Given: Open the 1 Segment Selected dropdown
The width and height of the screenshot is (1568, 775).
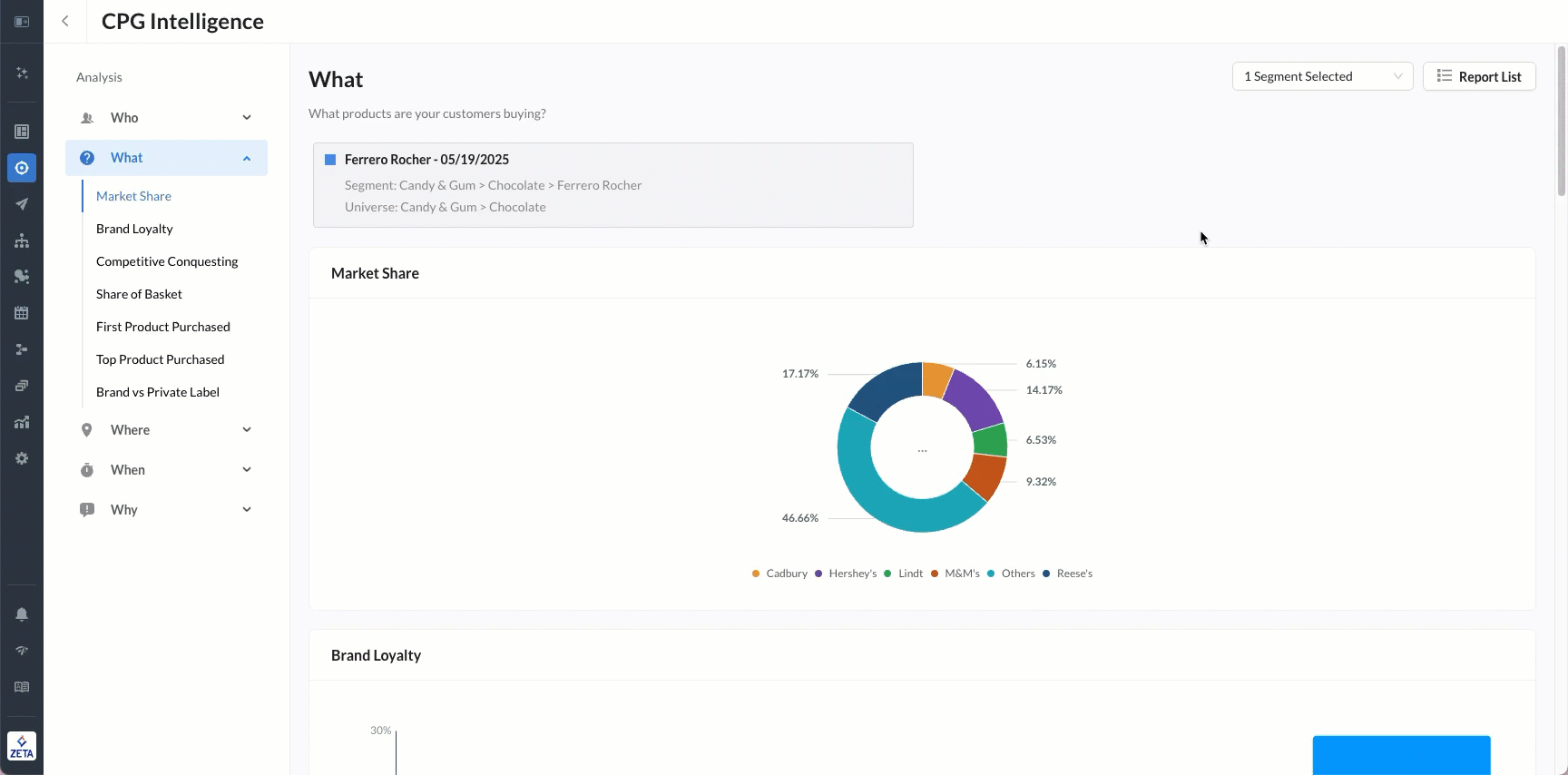Looking at the screenshot, I should (1322, 76).
